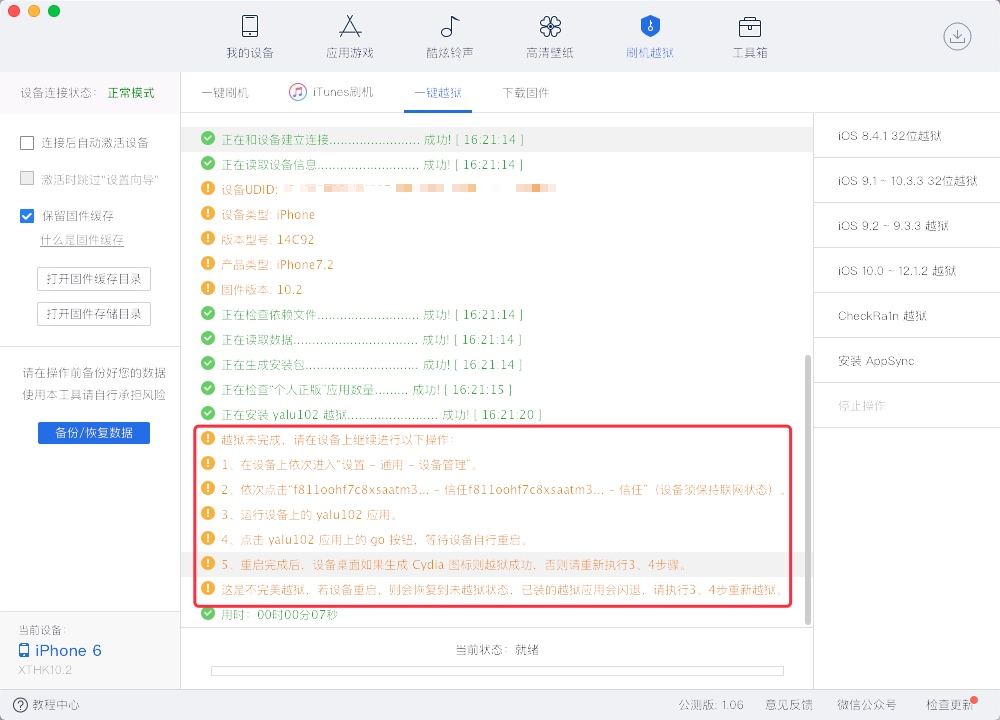Click 安装 AppSync option
Image resolution: width=1000 pixels, height=720 pixels.
pyautogui.click(x=907, y=361)
